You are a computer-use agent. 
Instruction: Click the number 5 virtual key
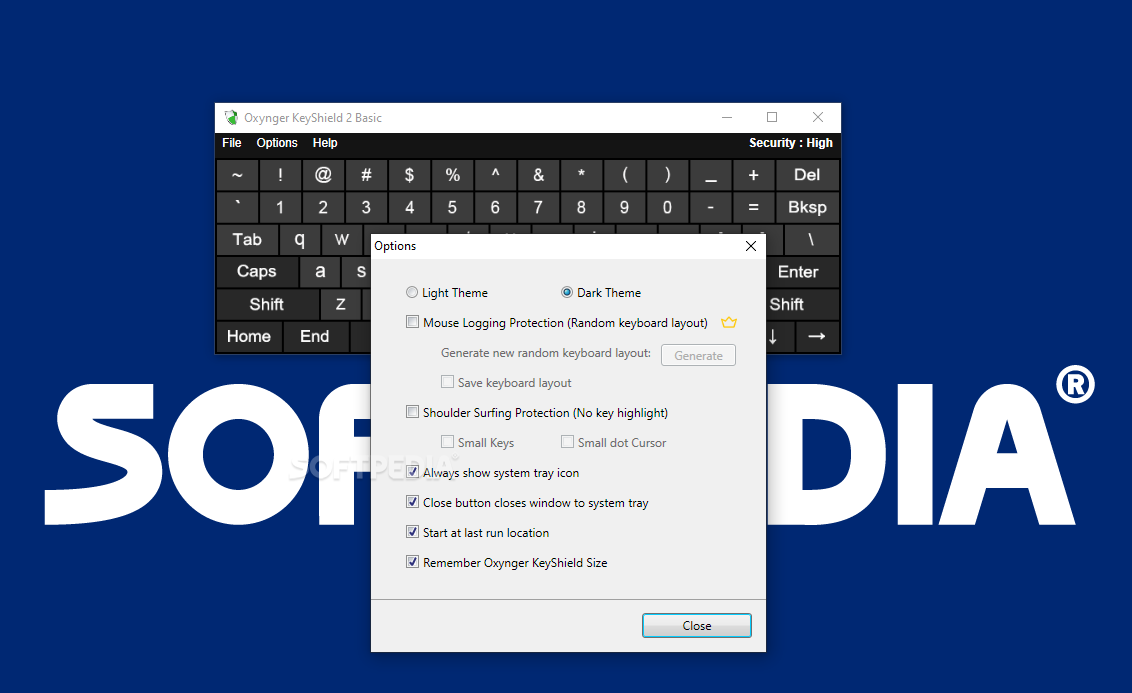click(x=452, y=207)
